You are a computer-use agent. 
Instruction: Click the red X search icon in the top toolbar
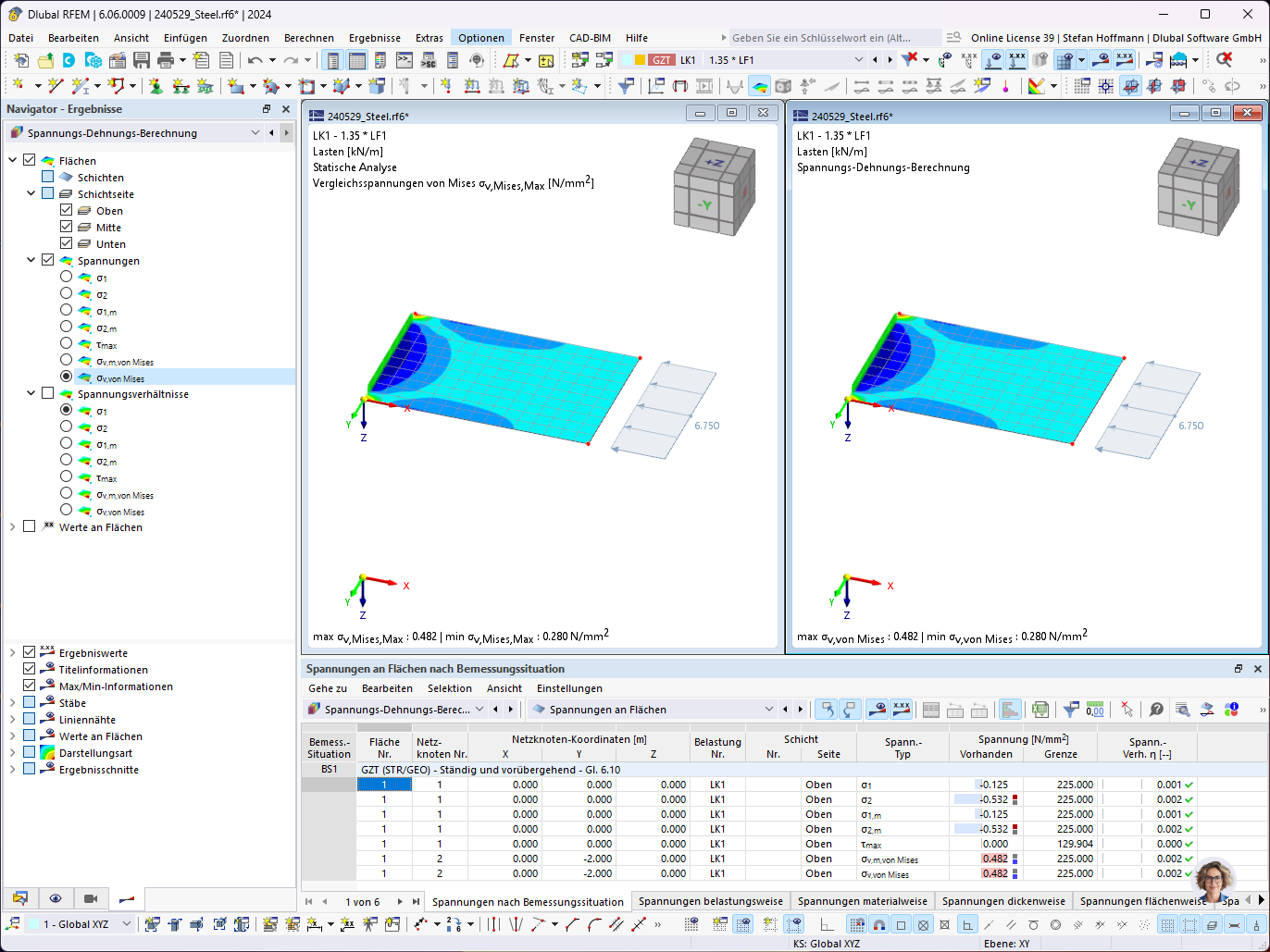(x=1225, y=60)
